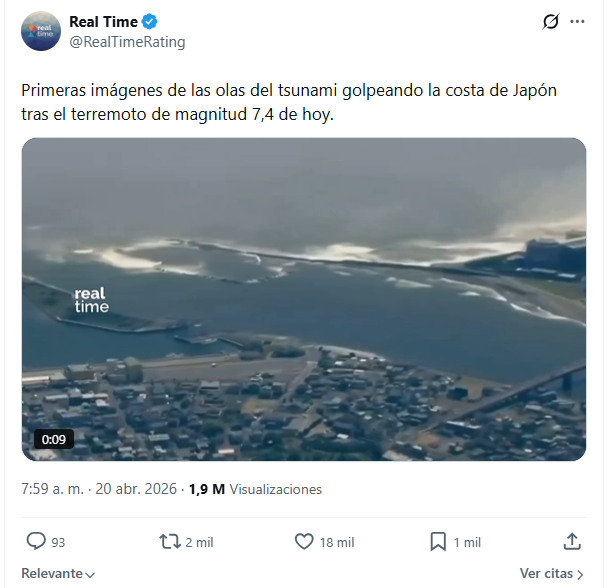This screenshot has width=608, height=588.
Task: Repost this tweet using retweet icon
Action: (x=170, y=541)
